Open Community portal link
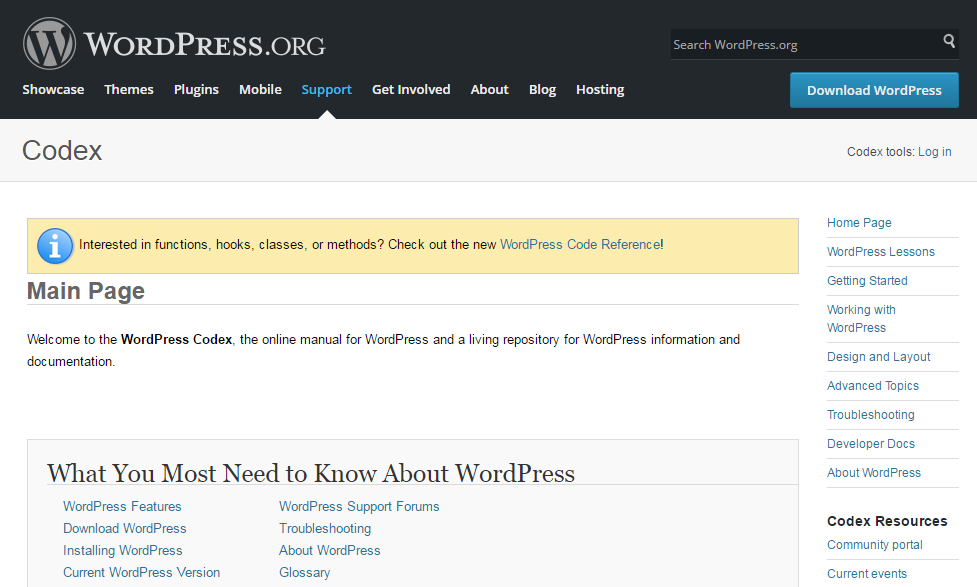977x587 pixels. 874,545
